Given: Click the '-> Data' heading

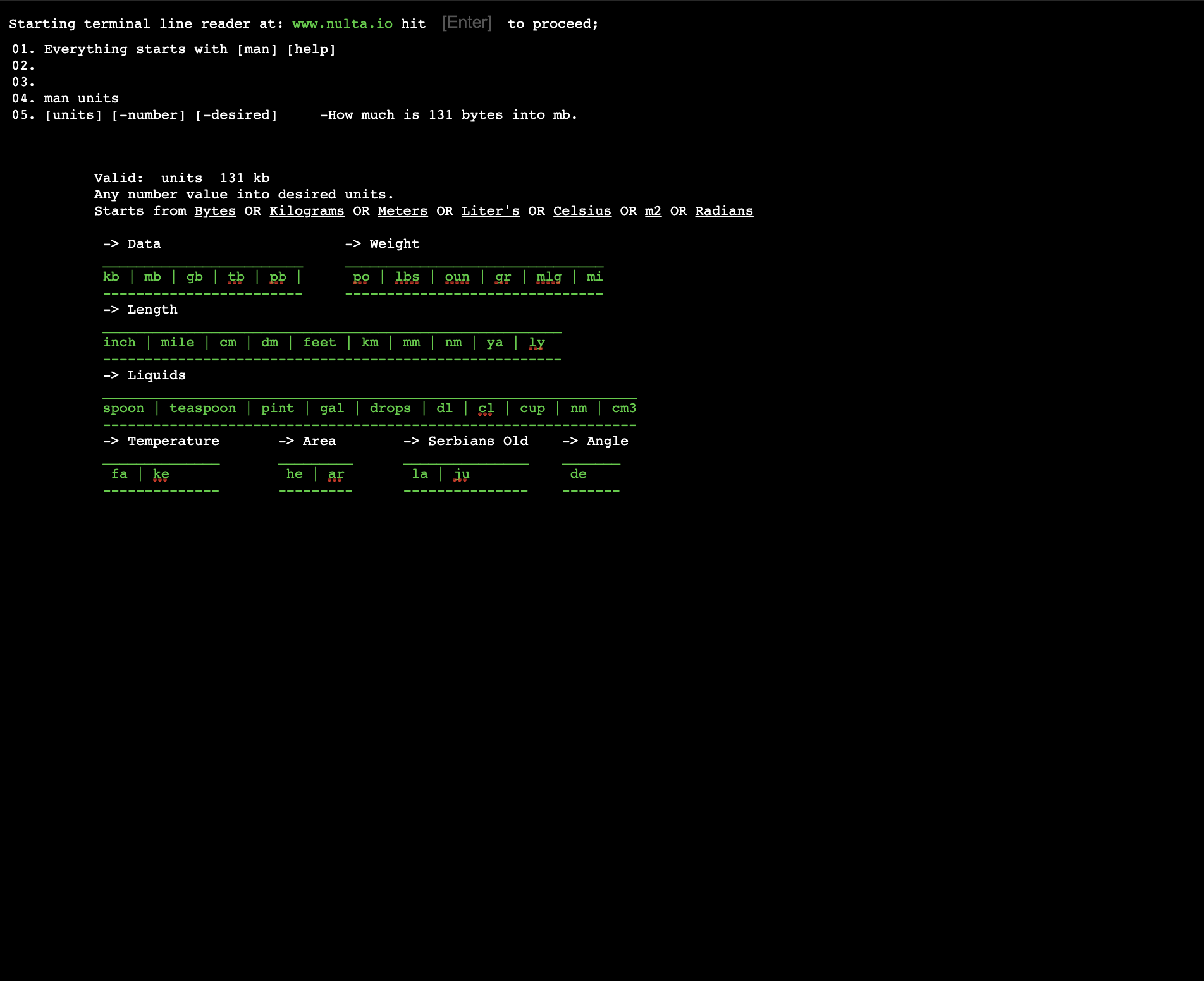Looking at the screenshot, I should 132,244.
